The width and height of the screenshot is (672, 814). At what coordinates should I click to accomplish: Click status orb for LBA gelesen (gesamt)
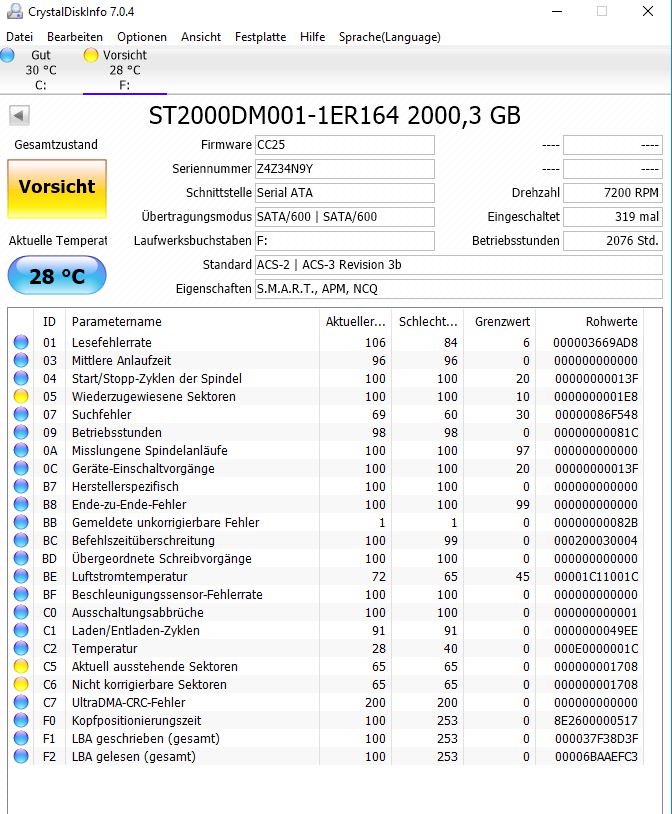[21, 756]
